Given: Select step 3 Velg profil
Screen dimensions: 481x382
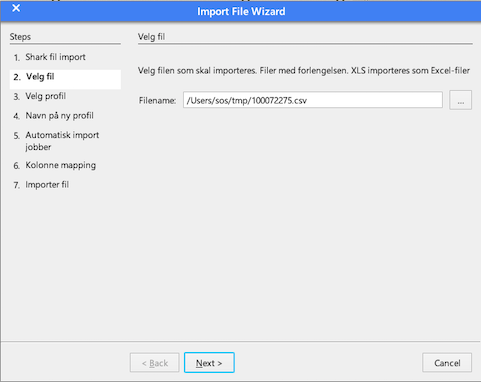Looking at the screenshot, I should (x=45, y=96).
